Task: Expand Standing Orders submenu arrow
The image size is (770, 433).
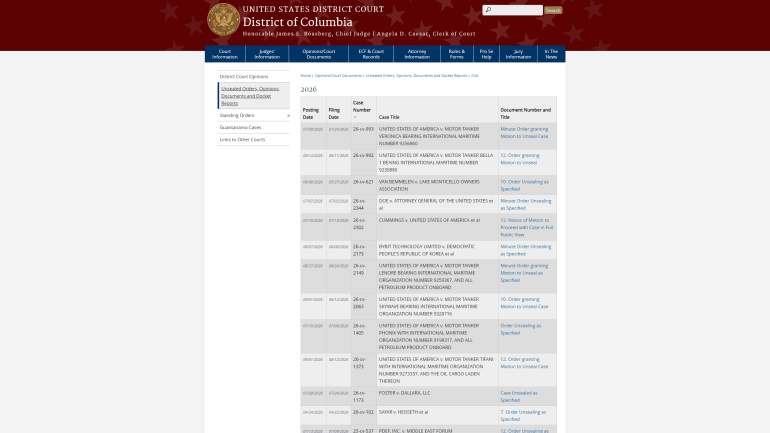Action: pos(288,115)
